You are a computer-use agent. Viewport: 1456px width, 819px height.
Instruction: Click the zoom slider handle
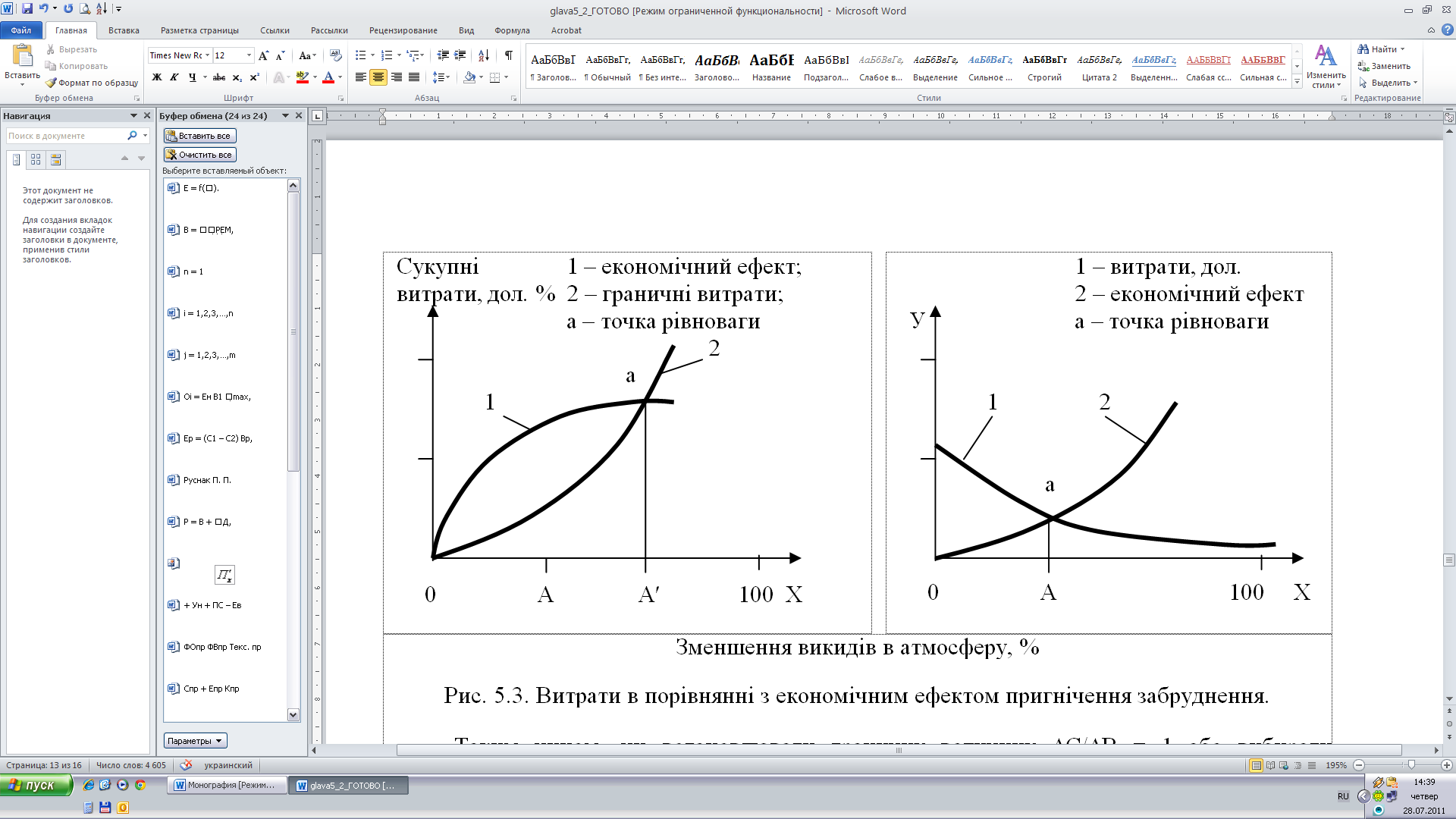pyautogui.click(x=1411, y=765)
